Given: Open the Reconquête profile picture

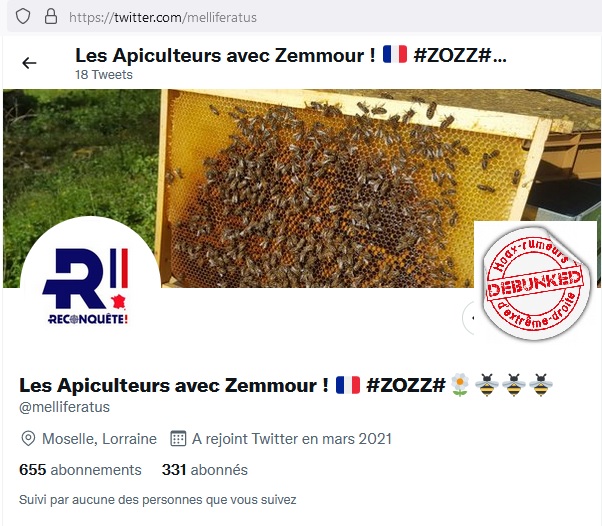Looking at the screenshot, I should pos(90,287).
